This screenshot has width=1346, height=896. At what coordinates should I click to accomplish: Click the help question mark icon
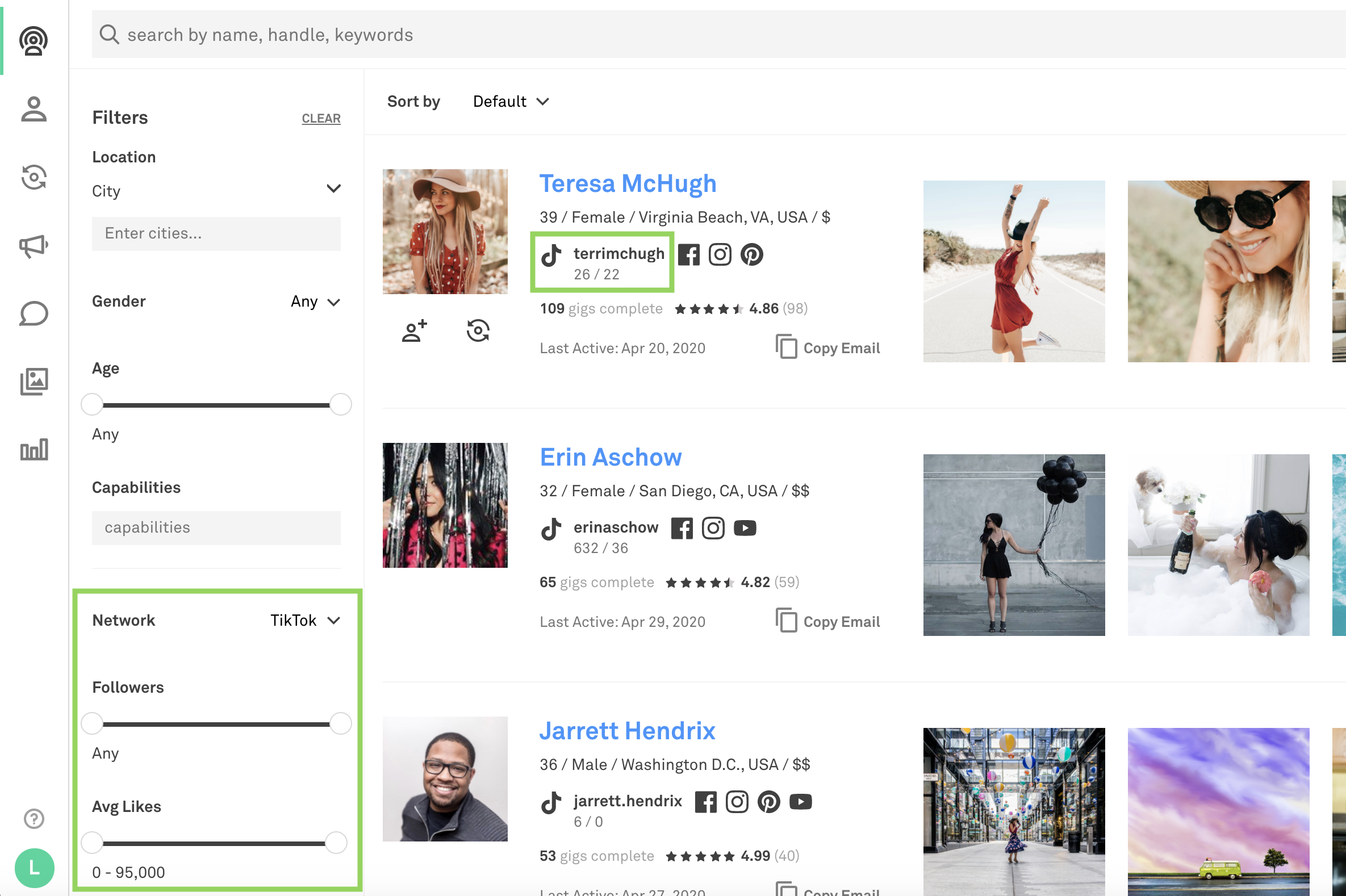click(x=34, y=819)
